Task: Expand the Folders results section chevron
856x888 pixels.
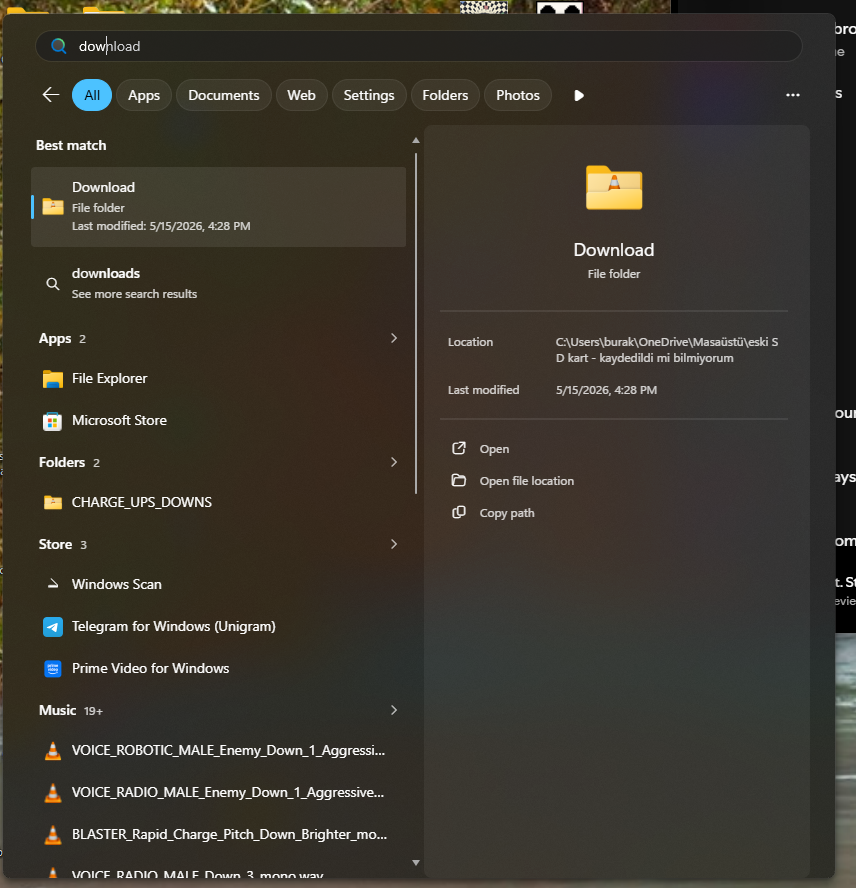Action: (x=394, y=462)
